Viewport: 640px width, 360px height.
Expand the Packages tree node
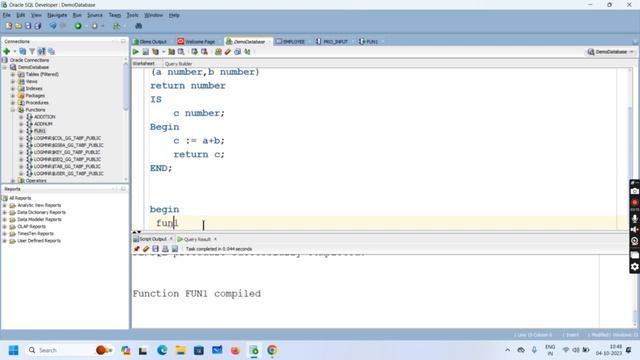pyautogui.click(x=13, y=96)
